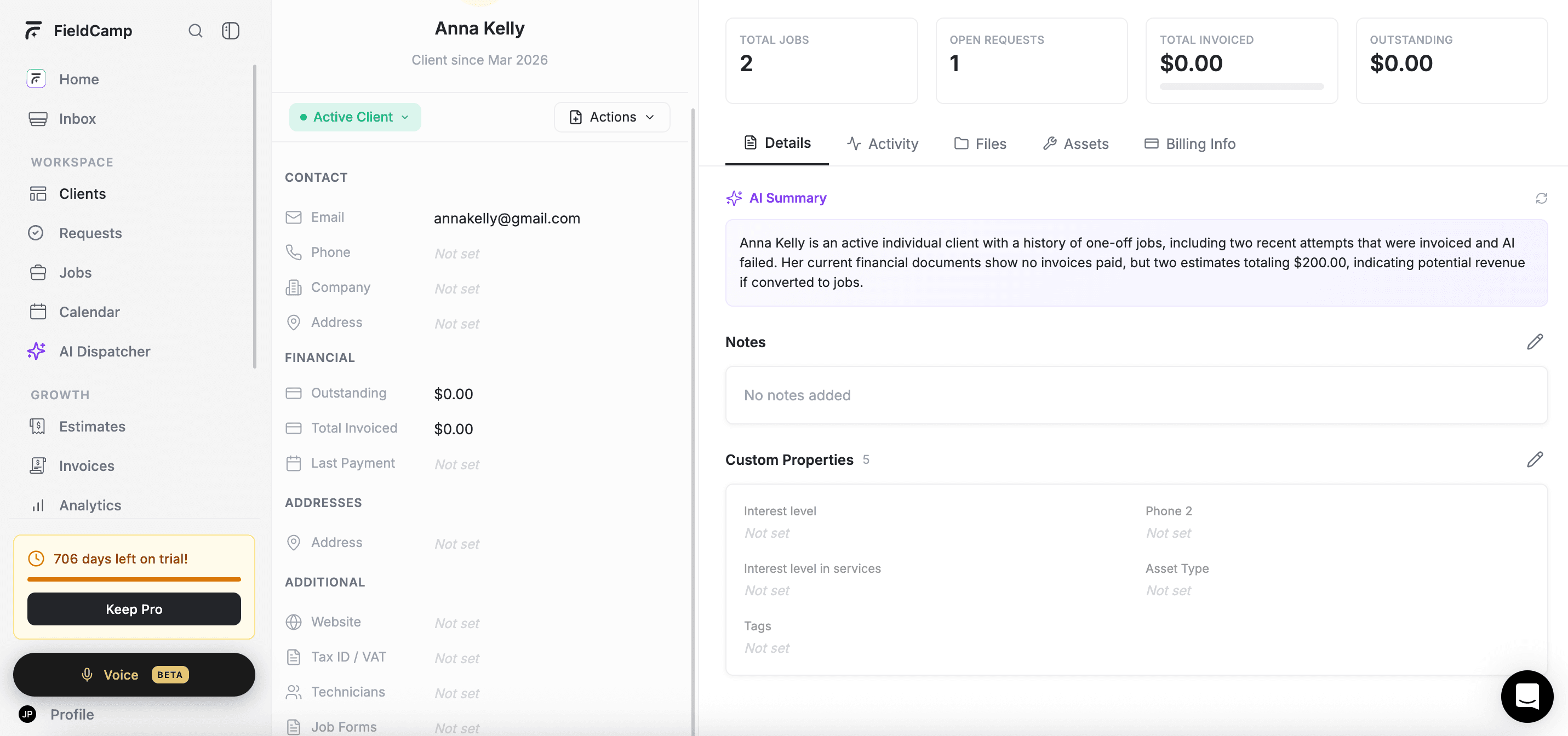
Task: Switch to the Activity tab
Action: pos(883,144)
